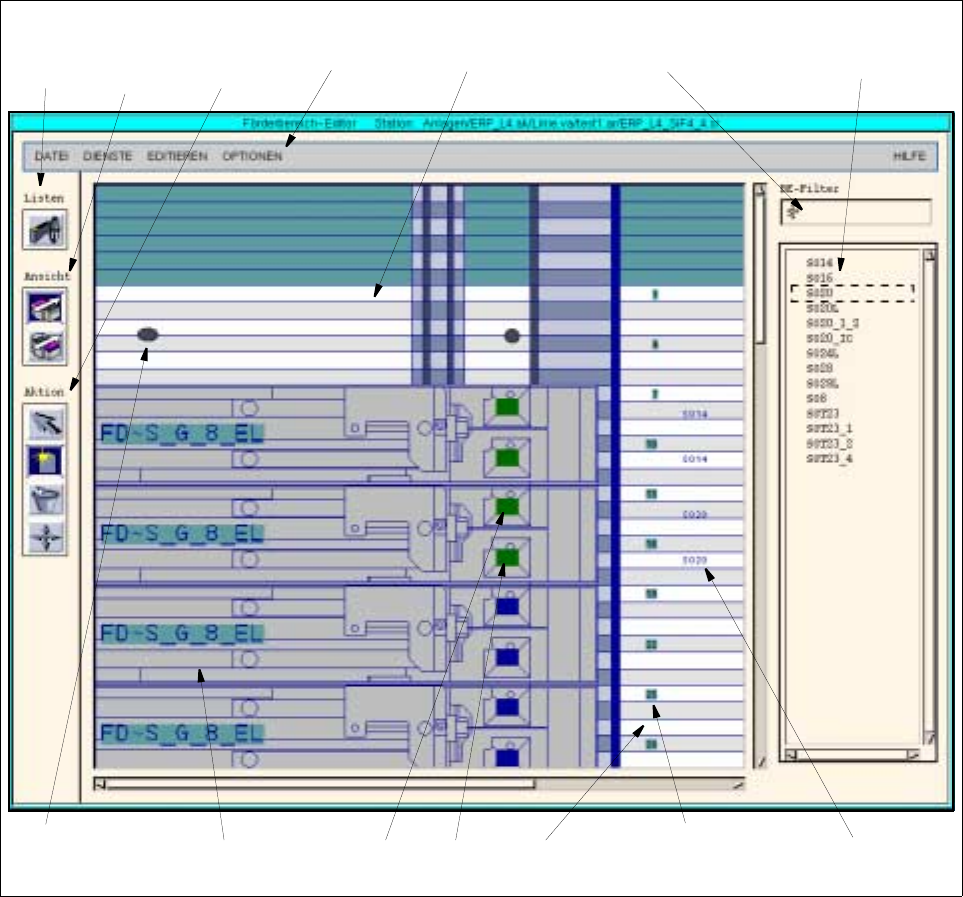Viewport: 963px width, 897px height.
Task: Select SST23_2 in the BE list
Action: point(829,443)
